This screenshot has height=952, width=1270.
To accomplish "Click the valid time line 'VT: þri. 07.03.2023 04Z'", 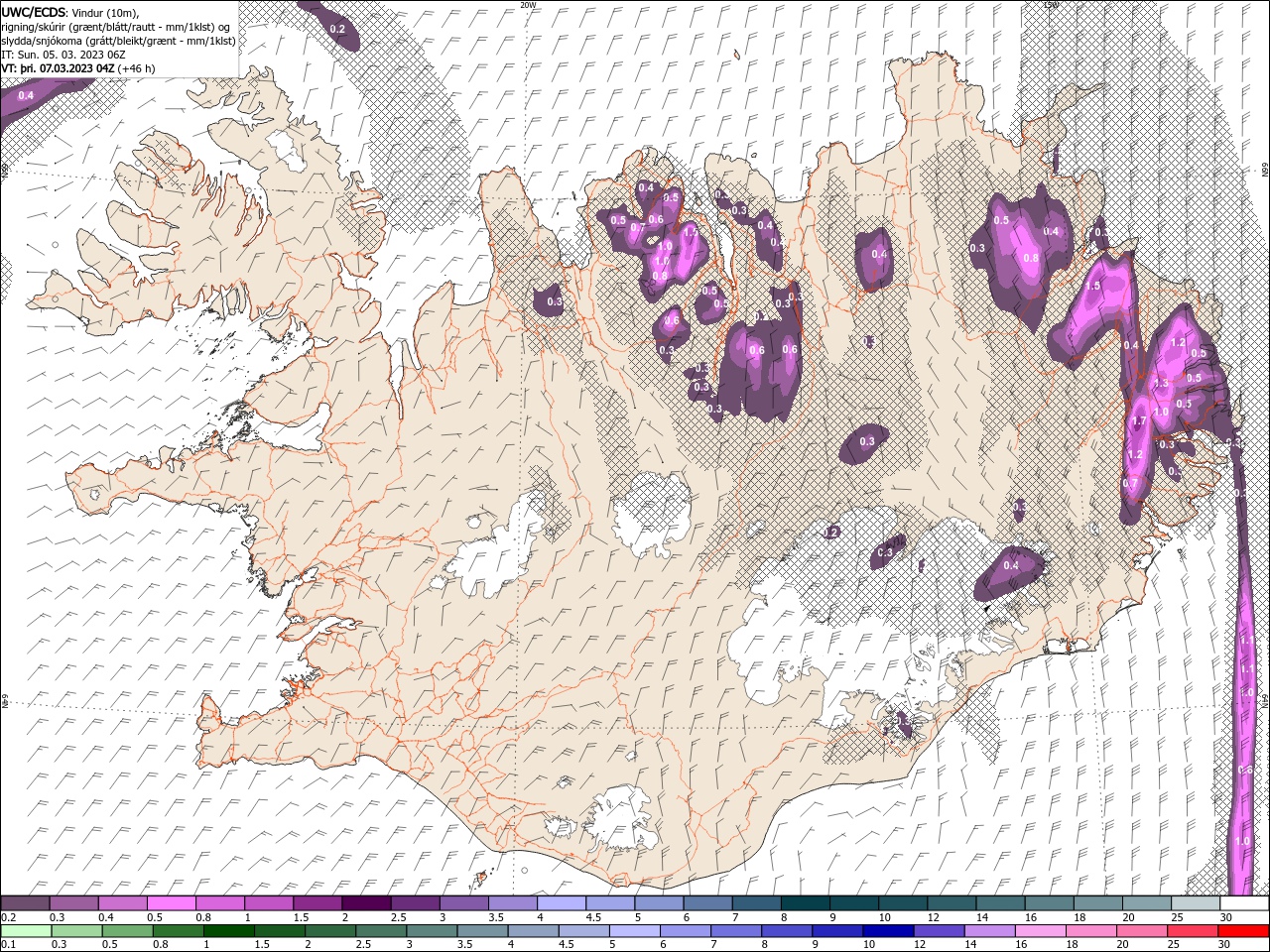I will tap(58, 68).
